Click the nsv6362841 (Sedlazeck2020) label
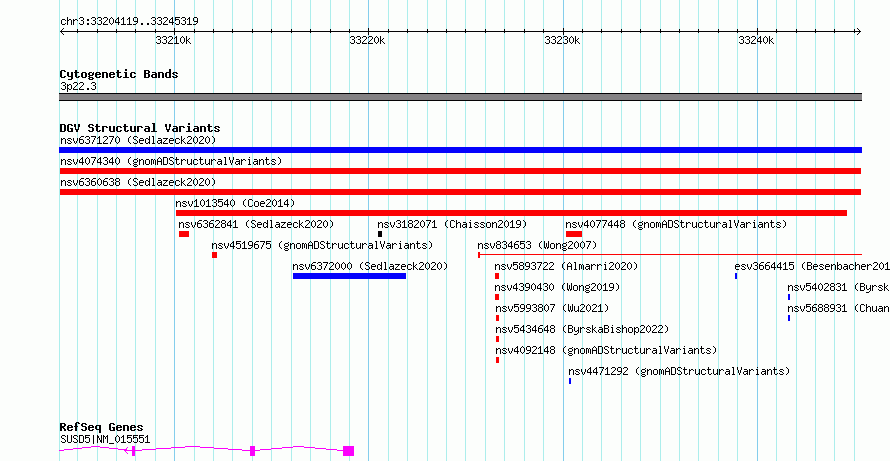This screenshot has width=890, height=461. pos(257,224)
